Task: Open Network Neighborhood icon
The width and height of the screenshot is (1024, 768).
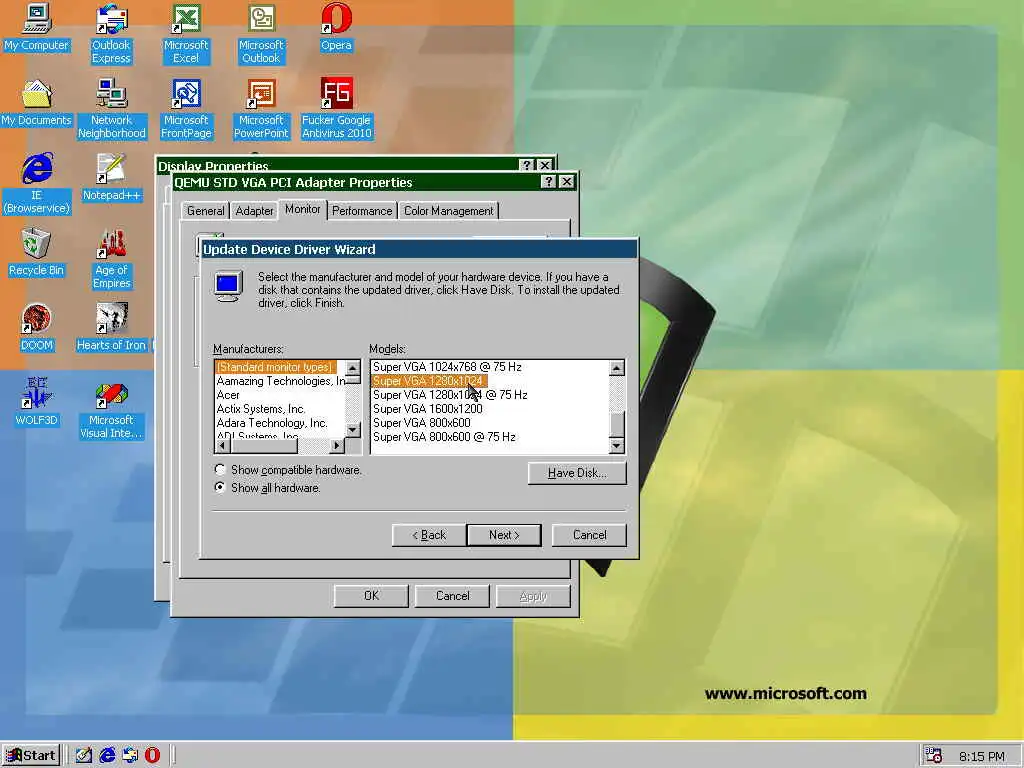Action: 112,109
